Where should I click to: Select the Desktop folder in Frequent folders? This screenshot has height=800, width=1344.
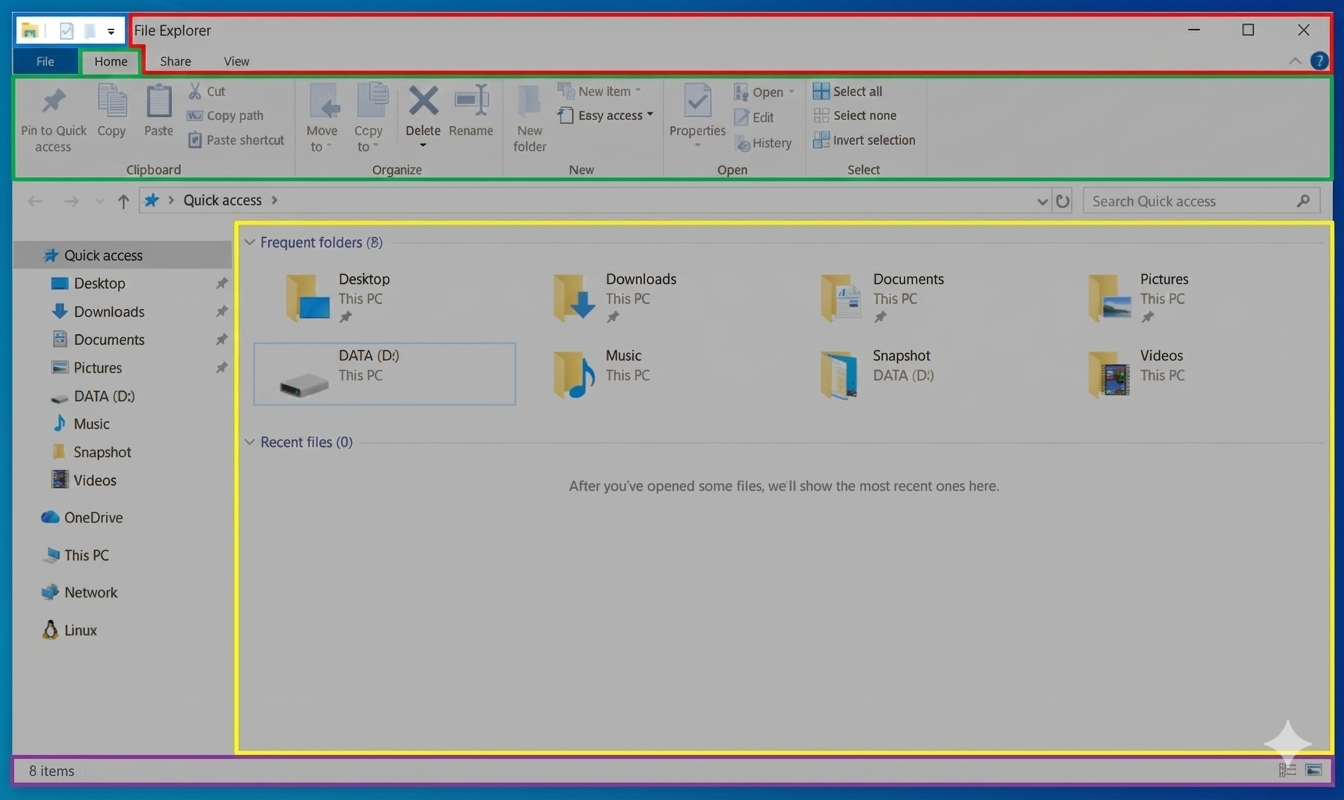pos(384,297)
